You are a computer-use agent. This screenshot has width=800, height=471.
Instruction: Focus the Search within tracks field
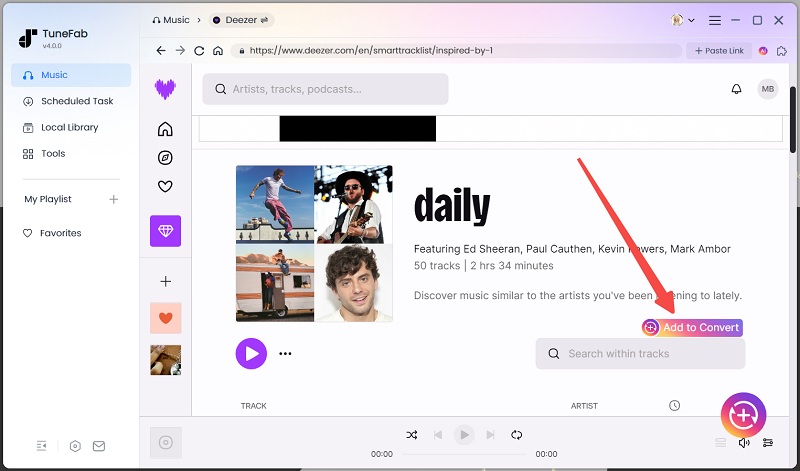click(640, 353)
